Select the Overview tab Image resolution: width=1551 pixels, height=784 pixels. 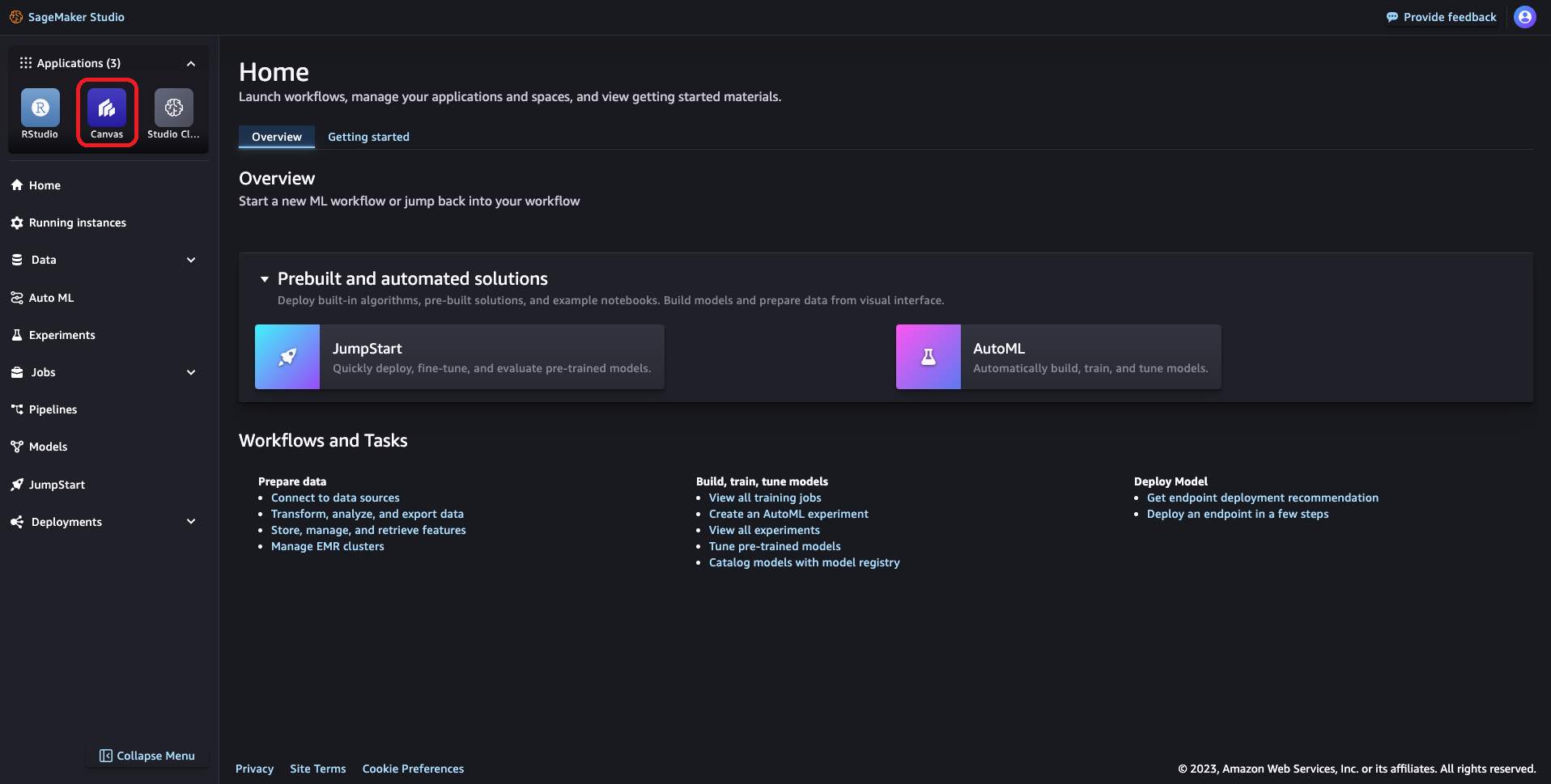(276, 137)
